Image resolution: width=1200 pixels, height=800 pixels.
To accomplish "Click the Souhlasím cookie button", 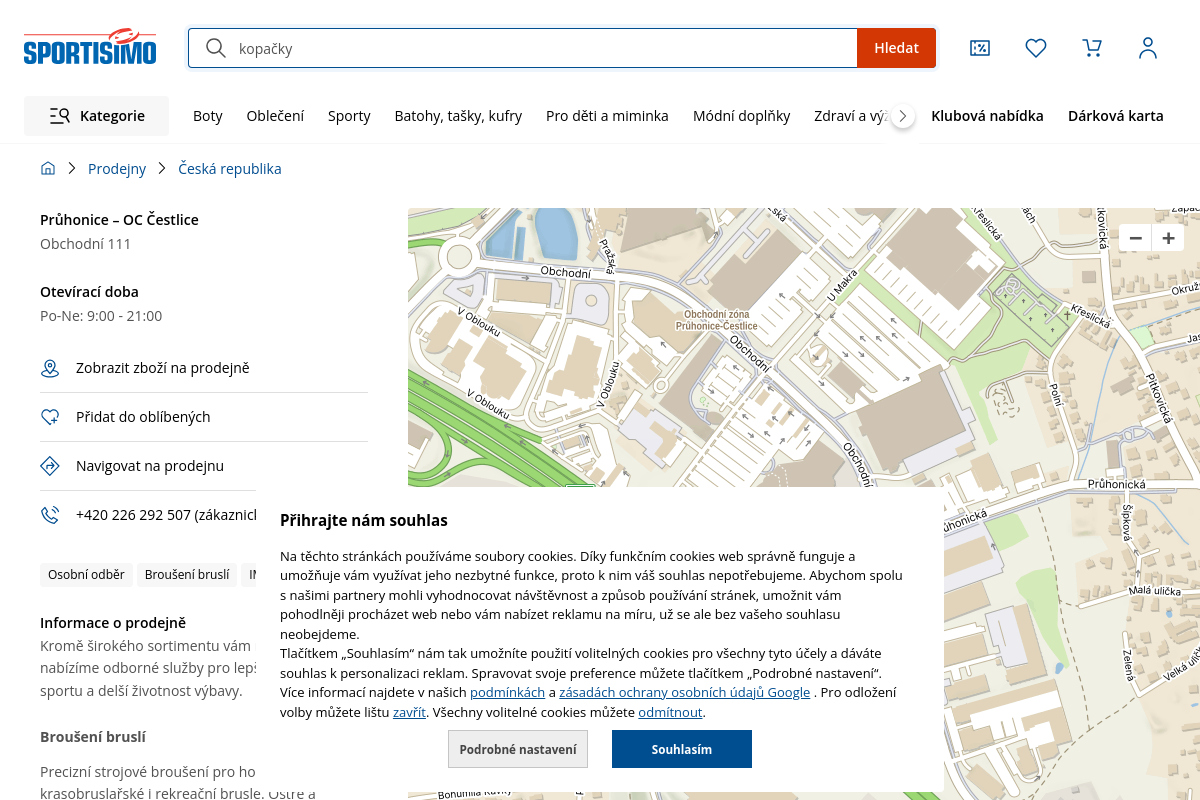I will [x=682, y=749].
